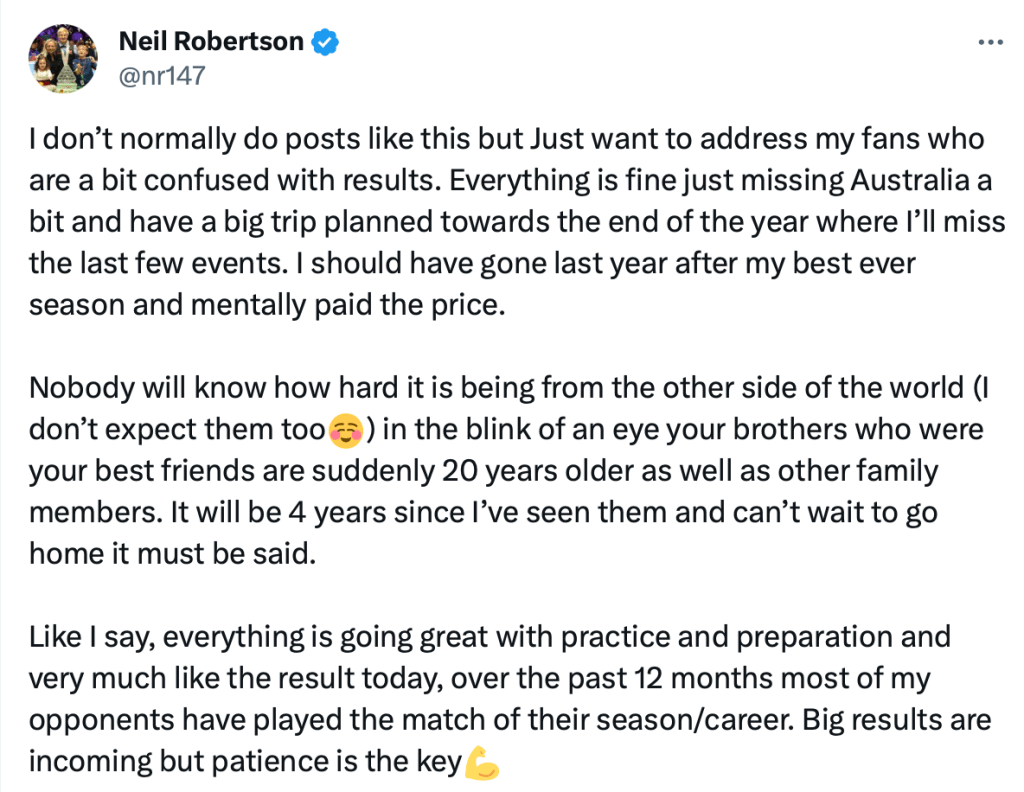The height and width of the screenshot is (792, 1024).
Task: Click the blue verified badge
Action: pyautogui.click(x=326, y=41)
